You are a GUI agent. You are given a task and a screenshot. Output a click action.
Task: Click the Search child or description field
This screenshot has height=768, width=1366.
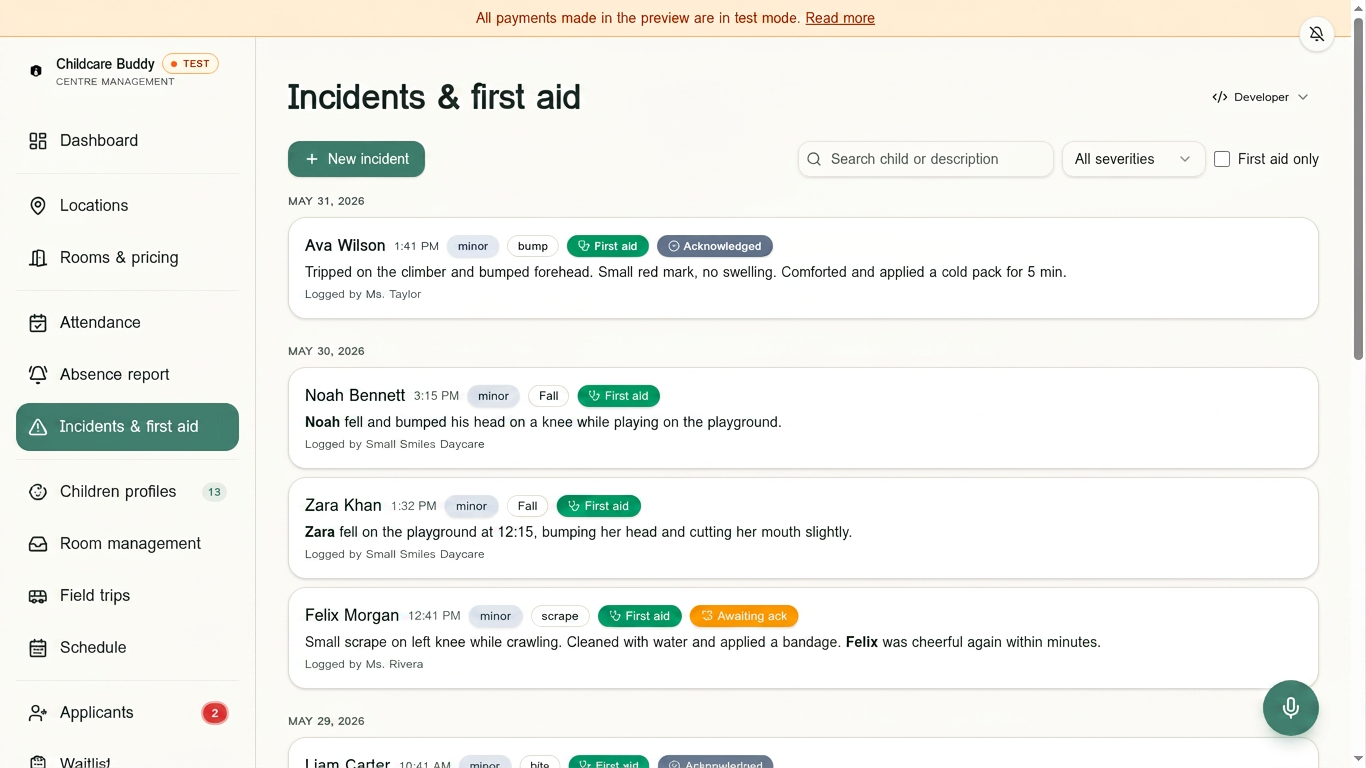click(x=926, y=159)
